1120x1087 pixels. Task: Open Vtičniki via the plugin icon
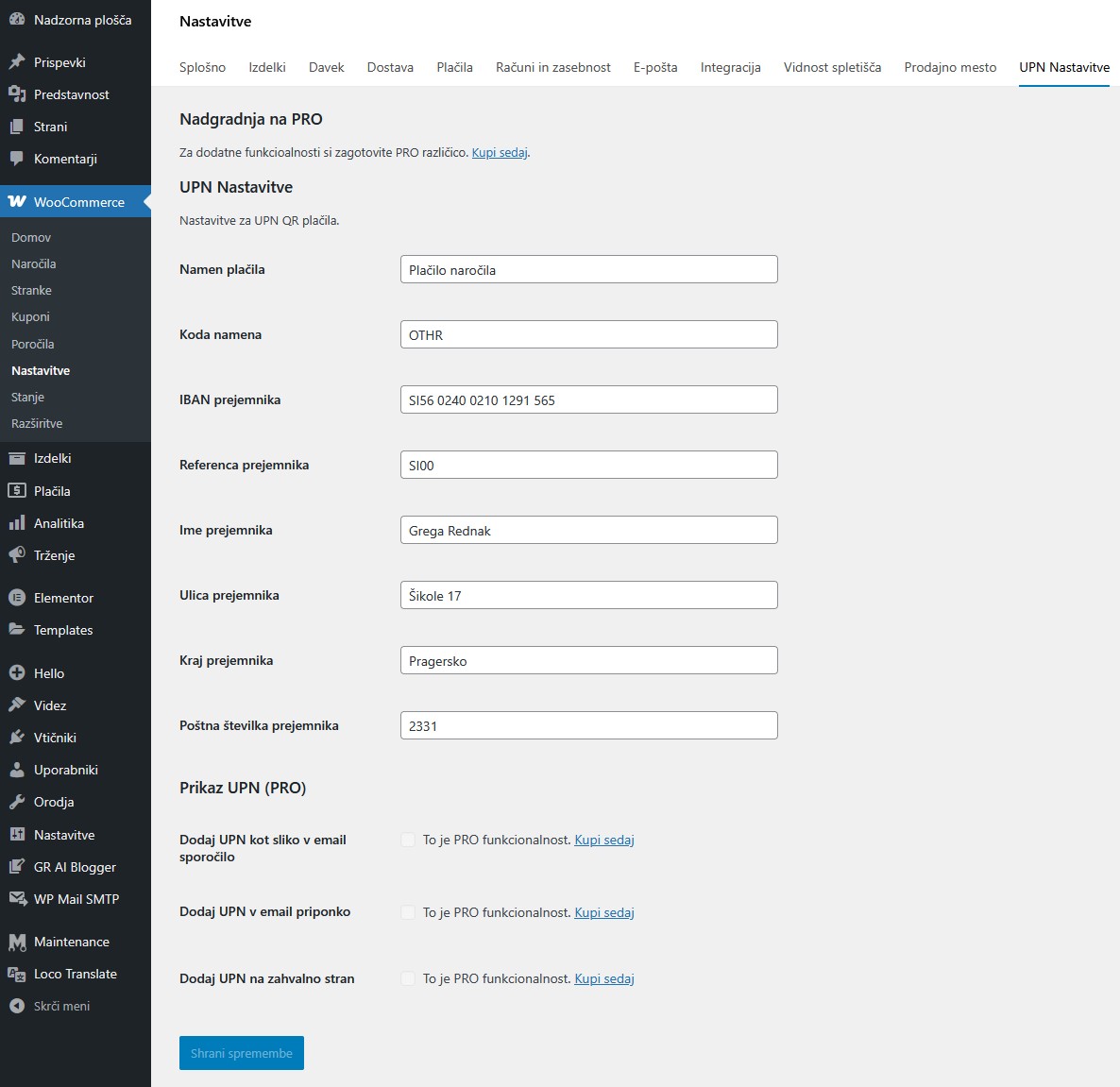coord(16,737)
